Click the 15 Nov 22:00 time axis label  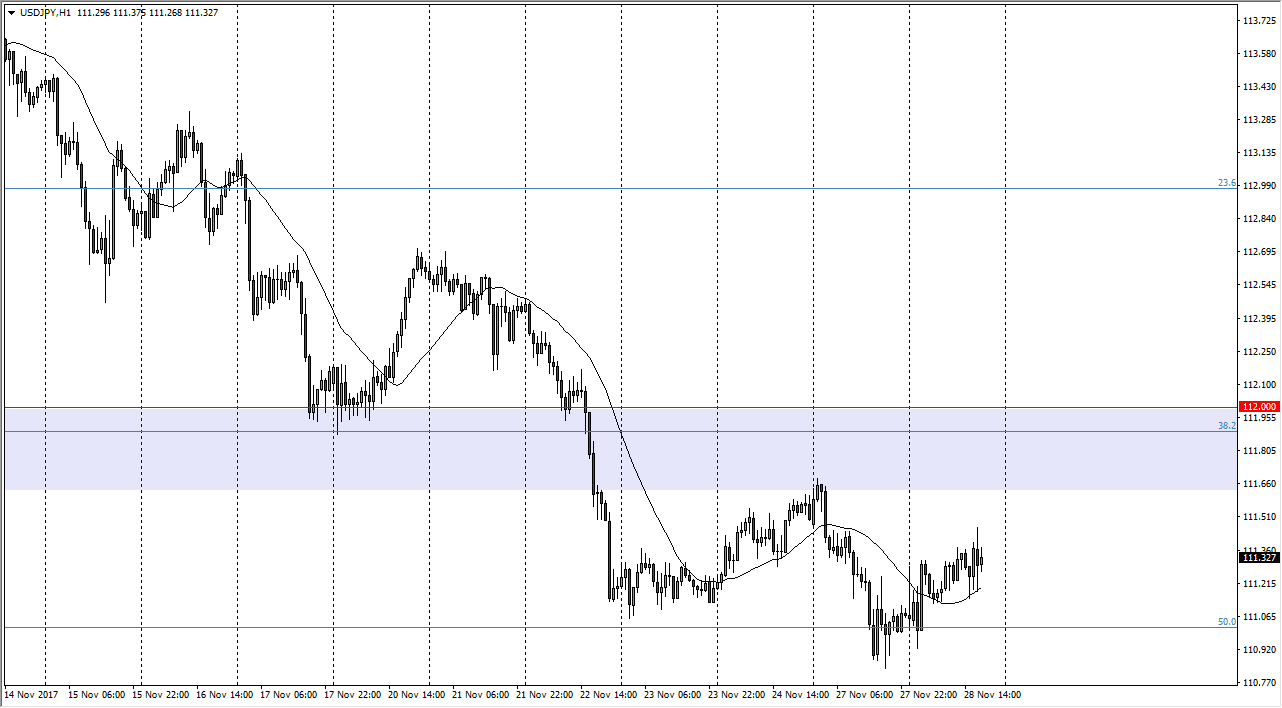[x=162, y=695]
